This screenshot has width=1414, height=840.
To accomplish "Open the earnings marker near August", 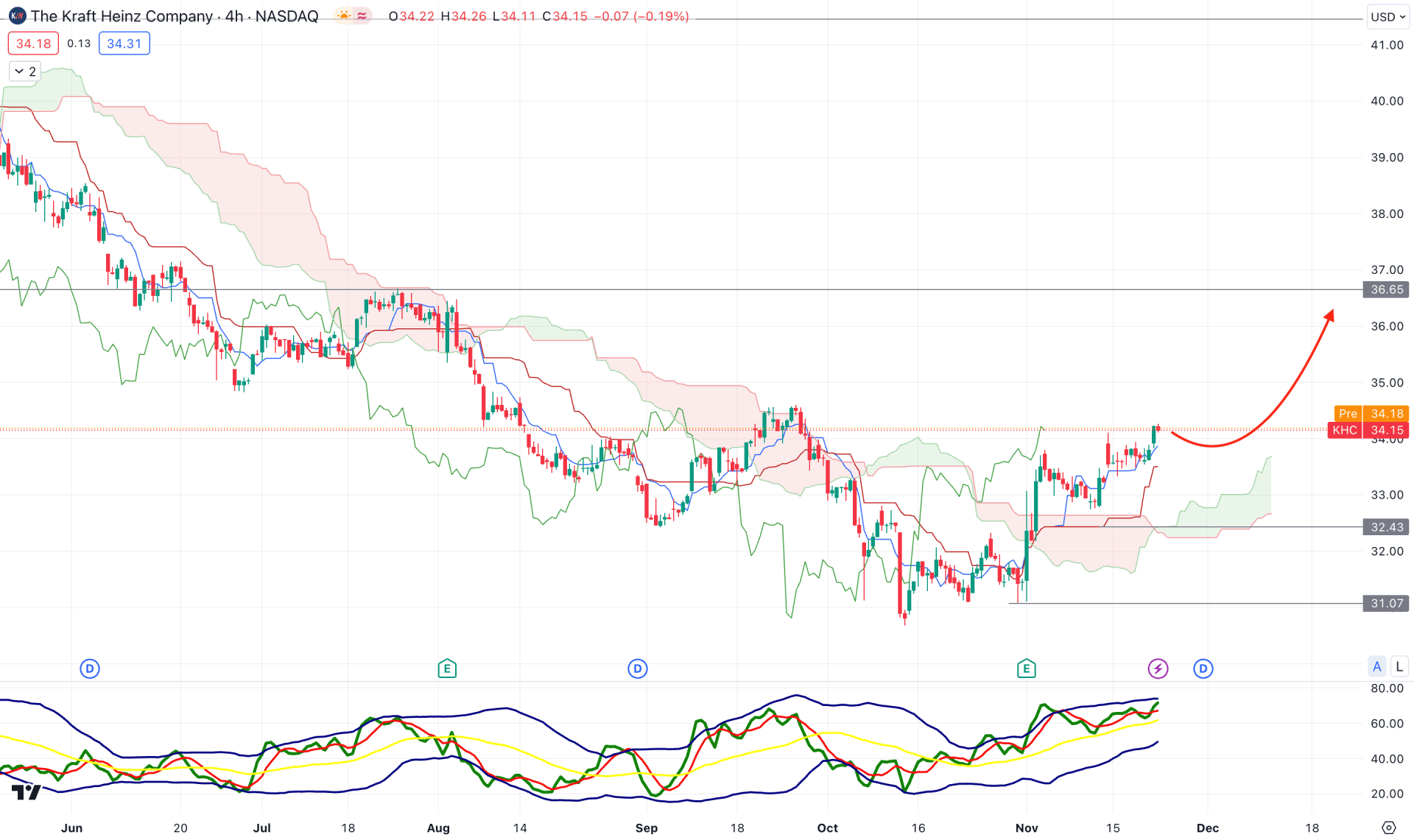I will pyautogui.click(x=447, y=668).
